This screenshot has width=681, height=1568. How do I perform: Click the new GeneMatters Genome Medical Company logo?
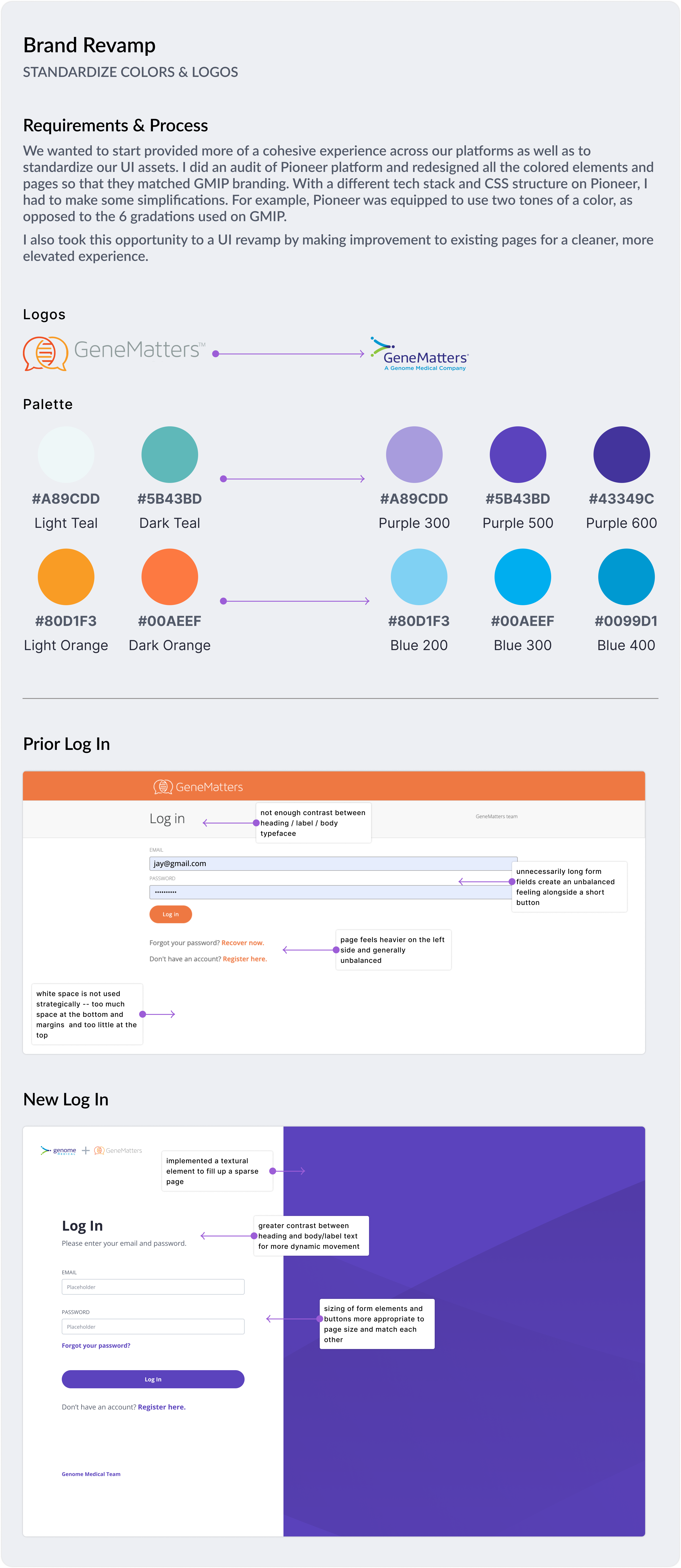point(420,354)
